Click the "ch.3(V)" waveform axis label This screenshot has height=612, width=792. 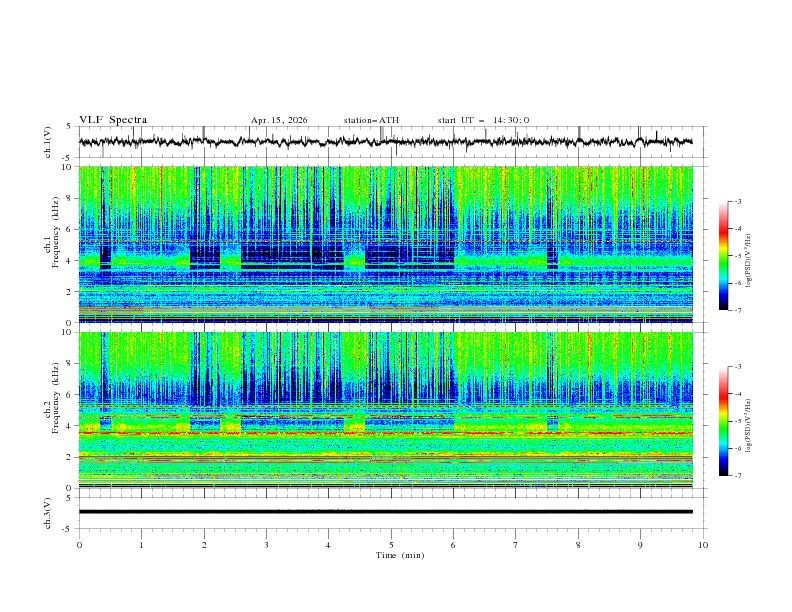pyautogui.click(x=47, y=513)
